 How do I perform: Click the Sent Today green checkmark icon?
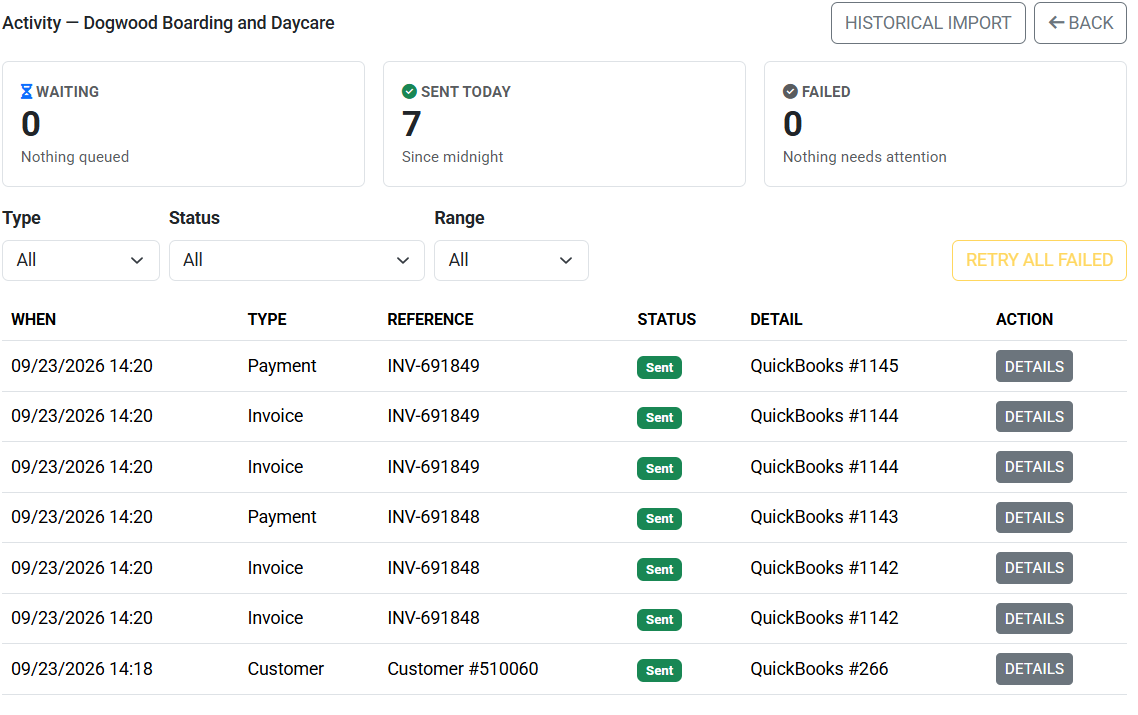point(409,91)
